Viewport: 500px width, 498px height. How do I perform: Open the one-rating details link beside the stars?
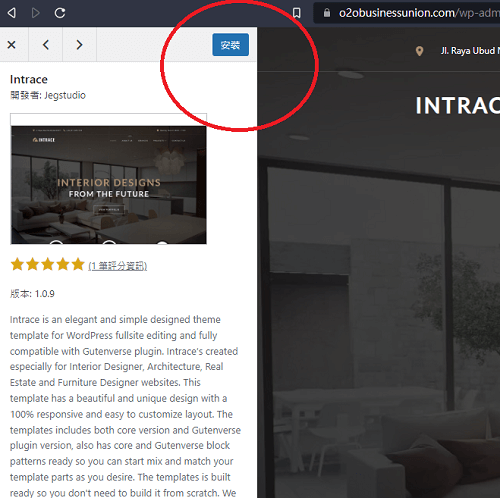[x=117, y=266]
